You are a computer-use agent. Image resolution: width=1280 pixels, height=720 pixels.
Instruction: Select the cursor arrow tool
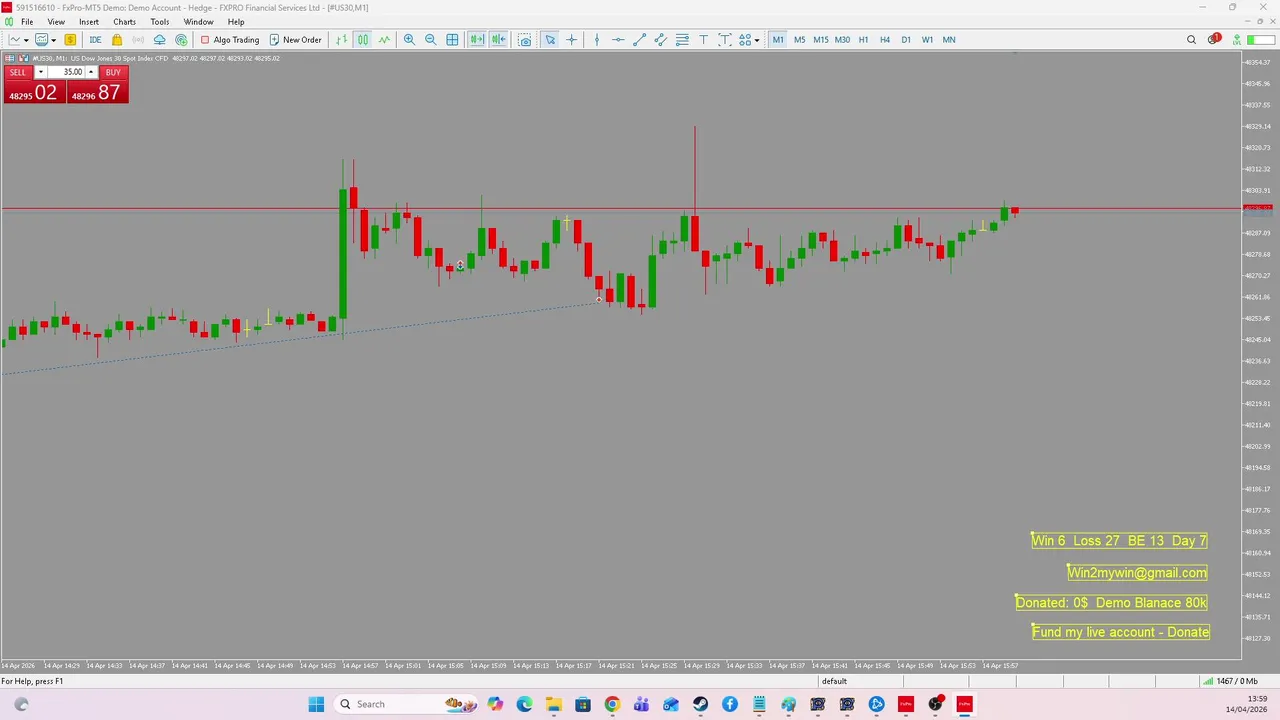(550, 40)
